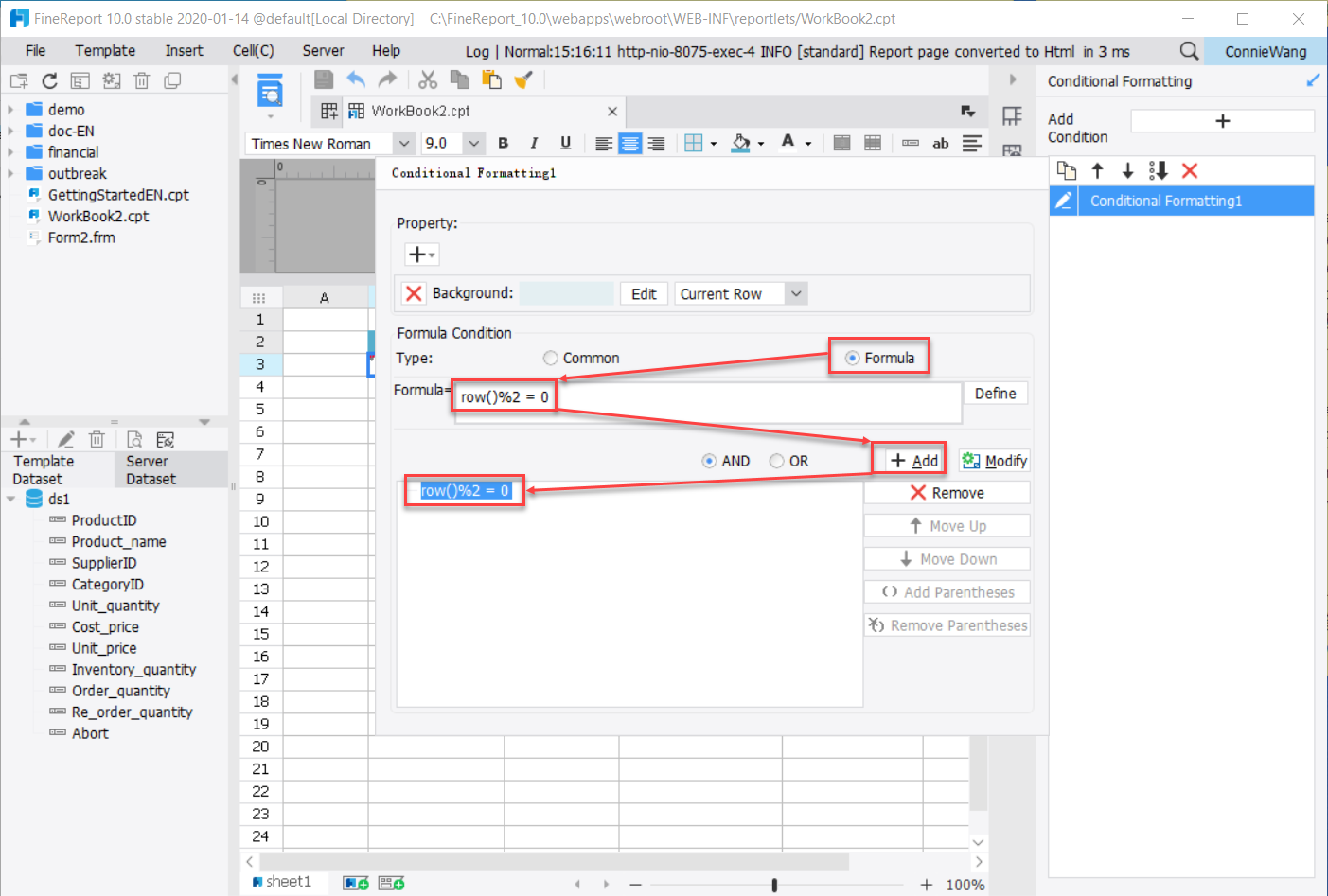Click the Add button beside the formula field

click(909, 459)
